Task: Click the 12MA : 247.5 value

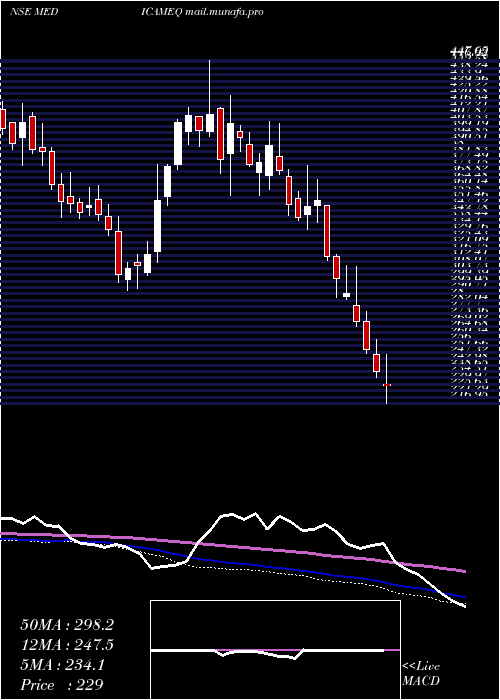Action: click(x=67, y=645)
